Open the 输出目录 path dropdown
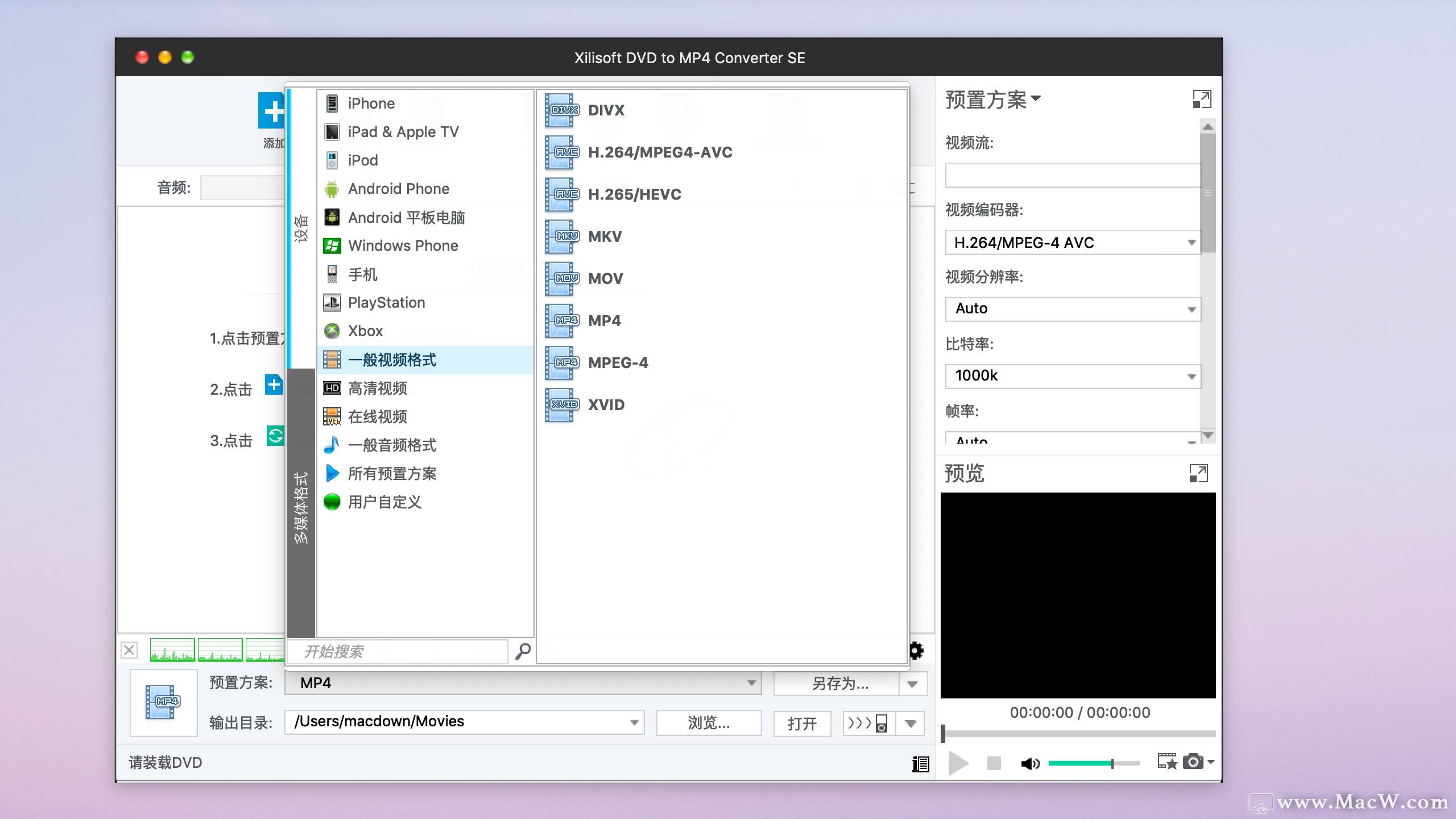The image size is (1456, 819). point(634,723)
